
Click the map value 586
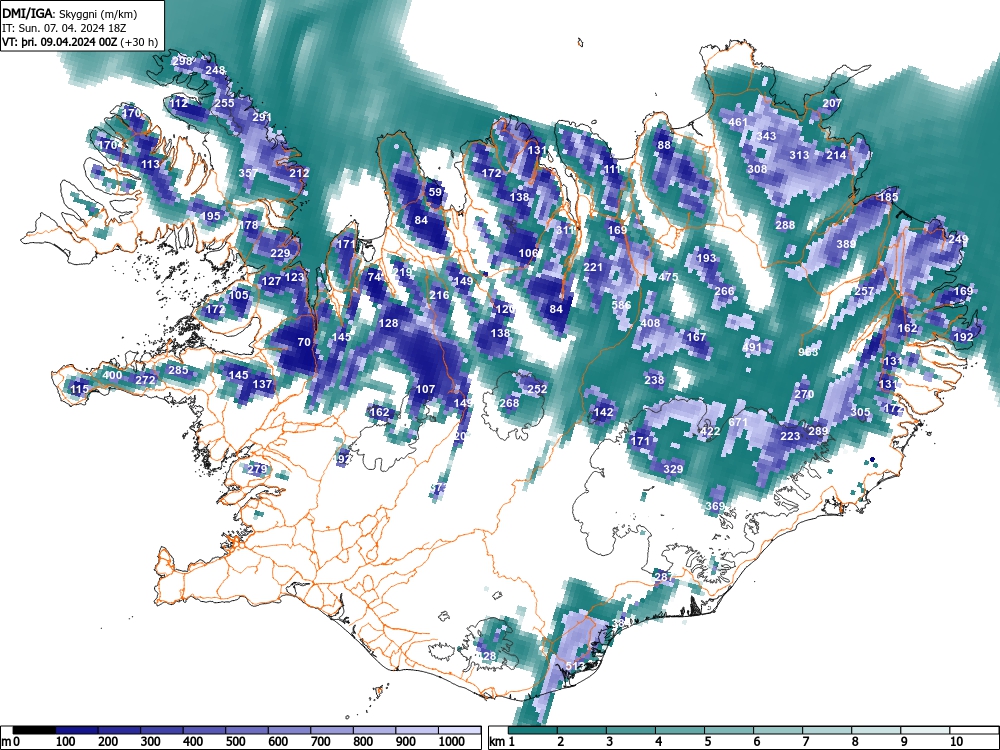tap(621, 305)
